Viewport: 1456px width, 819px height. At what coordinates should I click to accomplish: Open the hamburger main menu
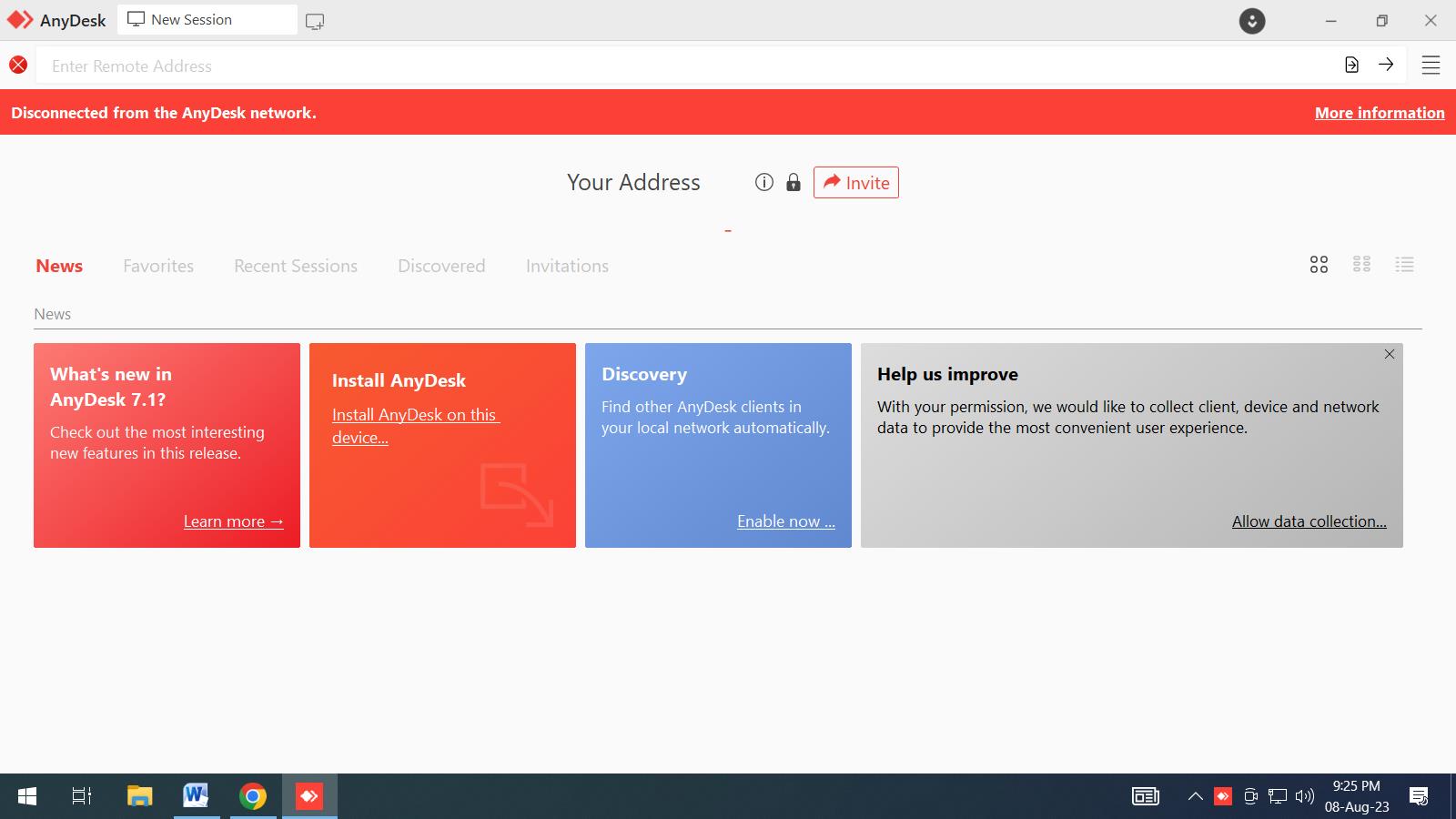click(1431, 66)
